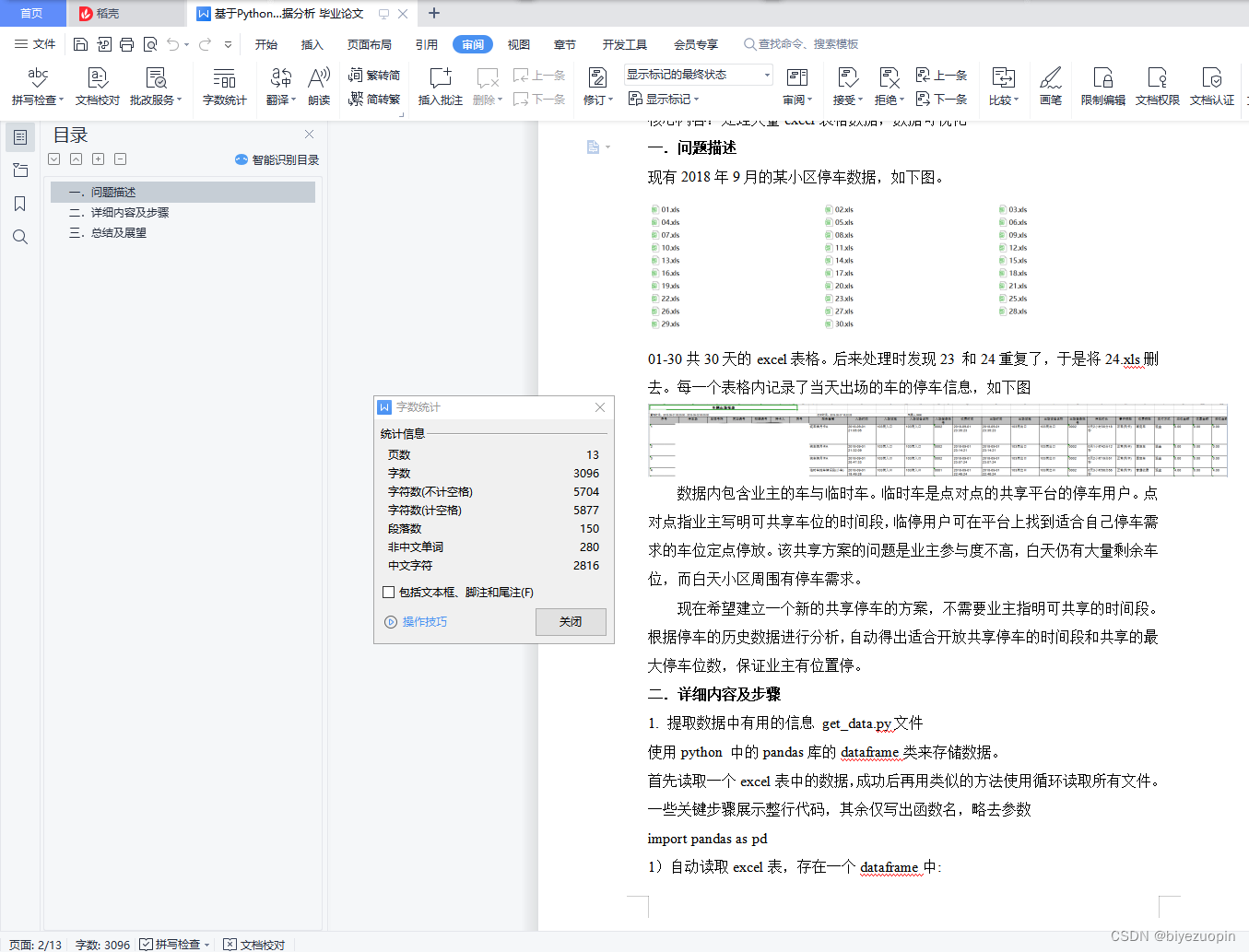Open 文档认证 document certification
Viewport: 1249px width, 952px height.
point(1211,88)
